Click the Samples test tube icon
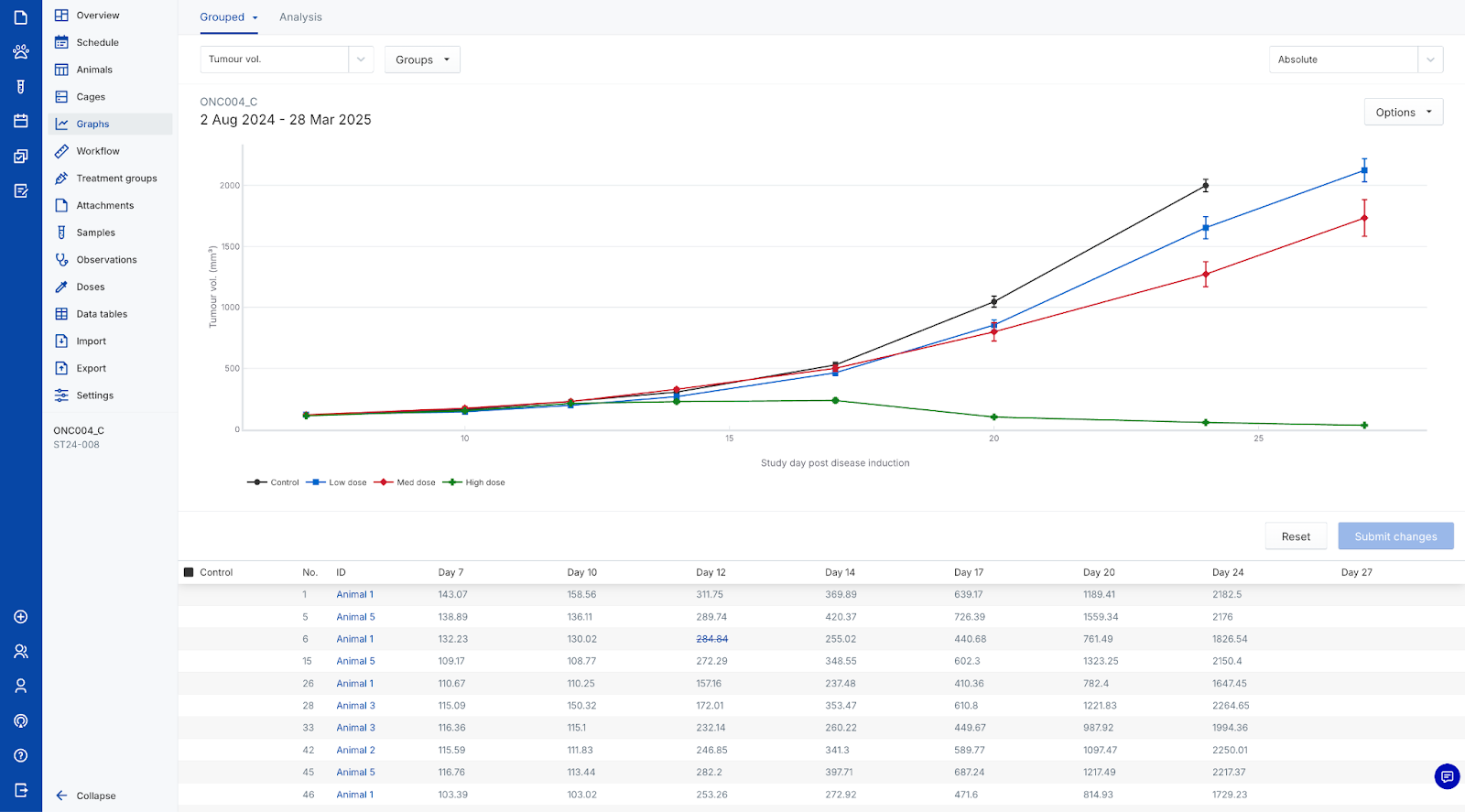Screen dimensions: 1465x812 click(x=61, y=233)
